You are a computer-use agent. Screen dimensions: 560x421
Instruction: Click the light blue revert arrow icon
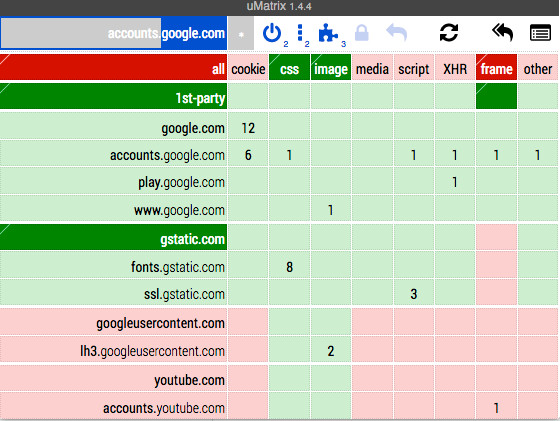tap(397, 33)
